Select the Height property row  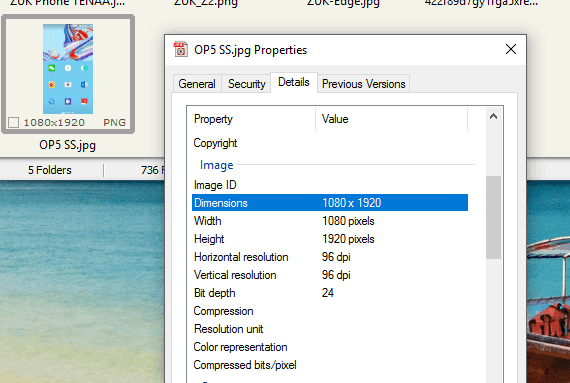(x=330, y=239)
